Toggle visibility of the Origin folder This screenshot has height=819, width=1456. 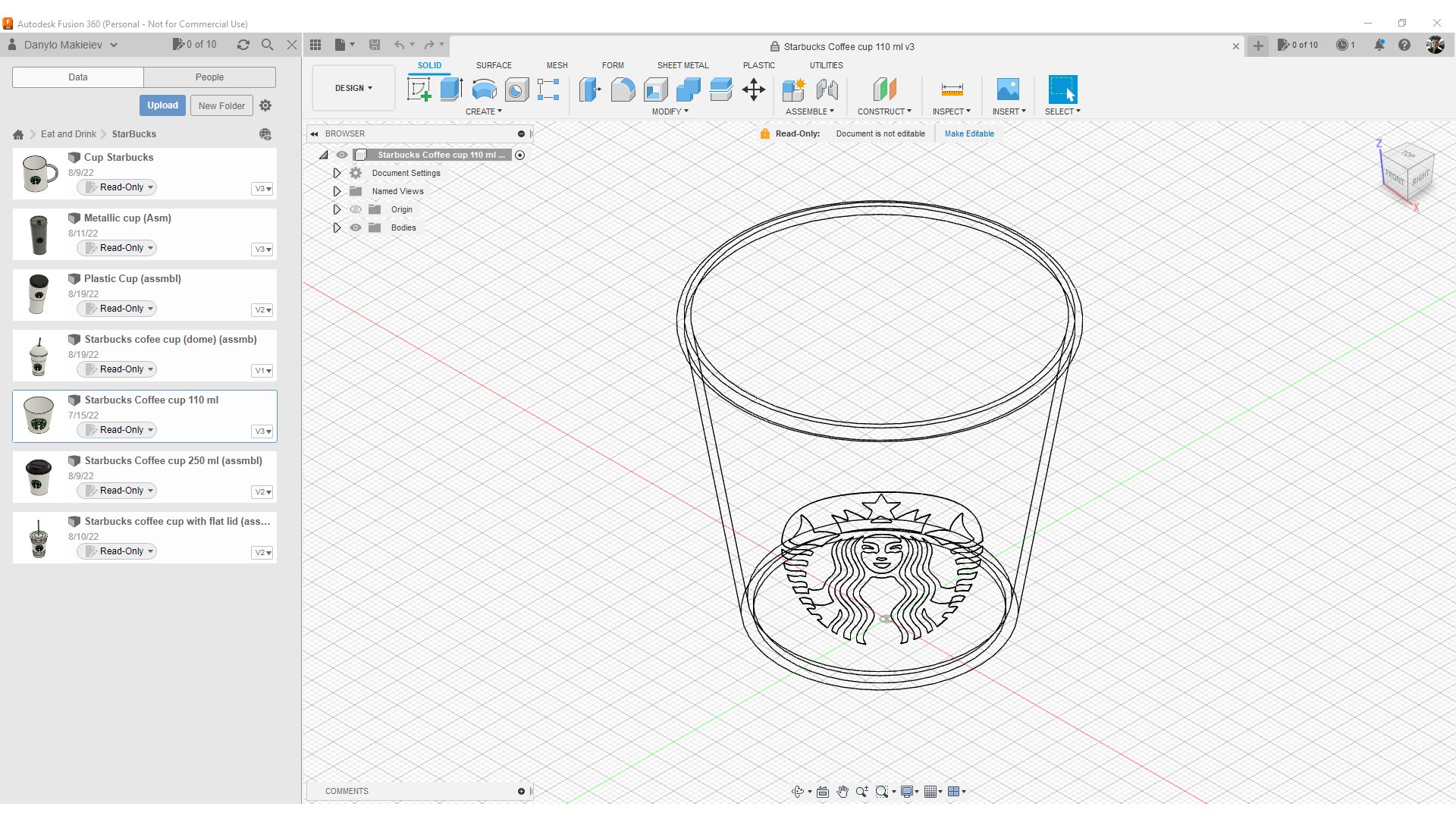(356, 209)
